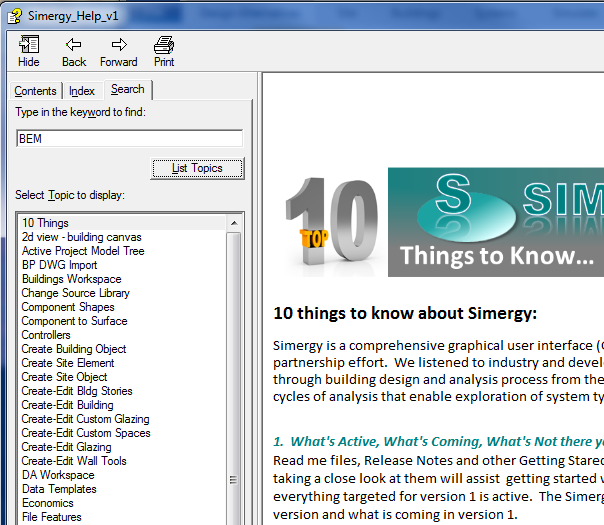The image size is (604, 525).
Task: Choose the 'Buildings Workspace' topic
Action: (x=71, y=279)
